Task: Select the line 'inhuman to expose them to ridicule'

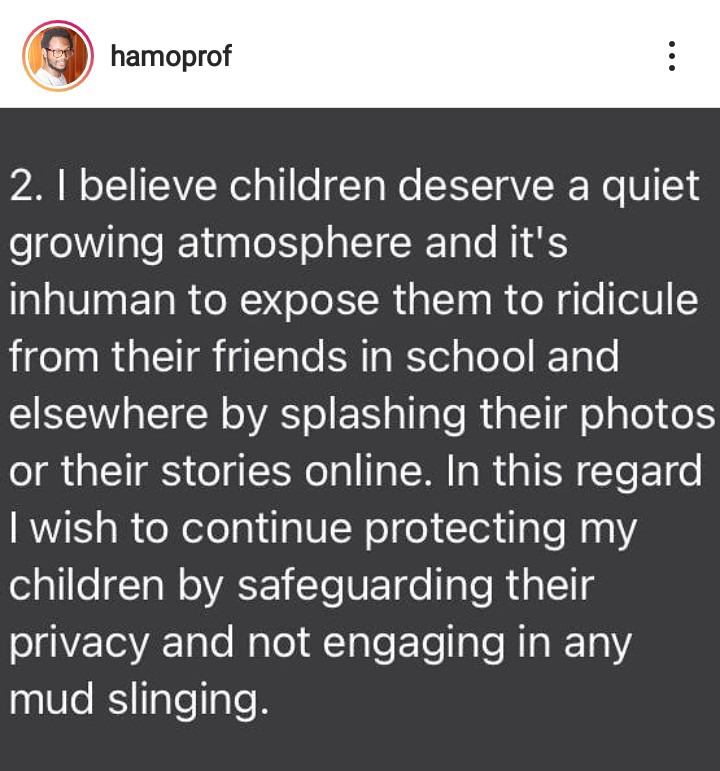Action: pos(354,300)
